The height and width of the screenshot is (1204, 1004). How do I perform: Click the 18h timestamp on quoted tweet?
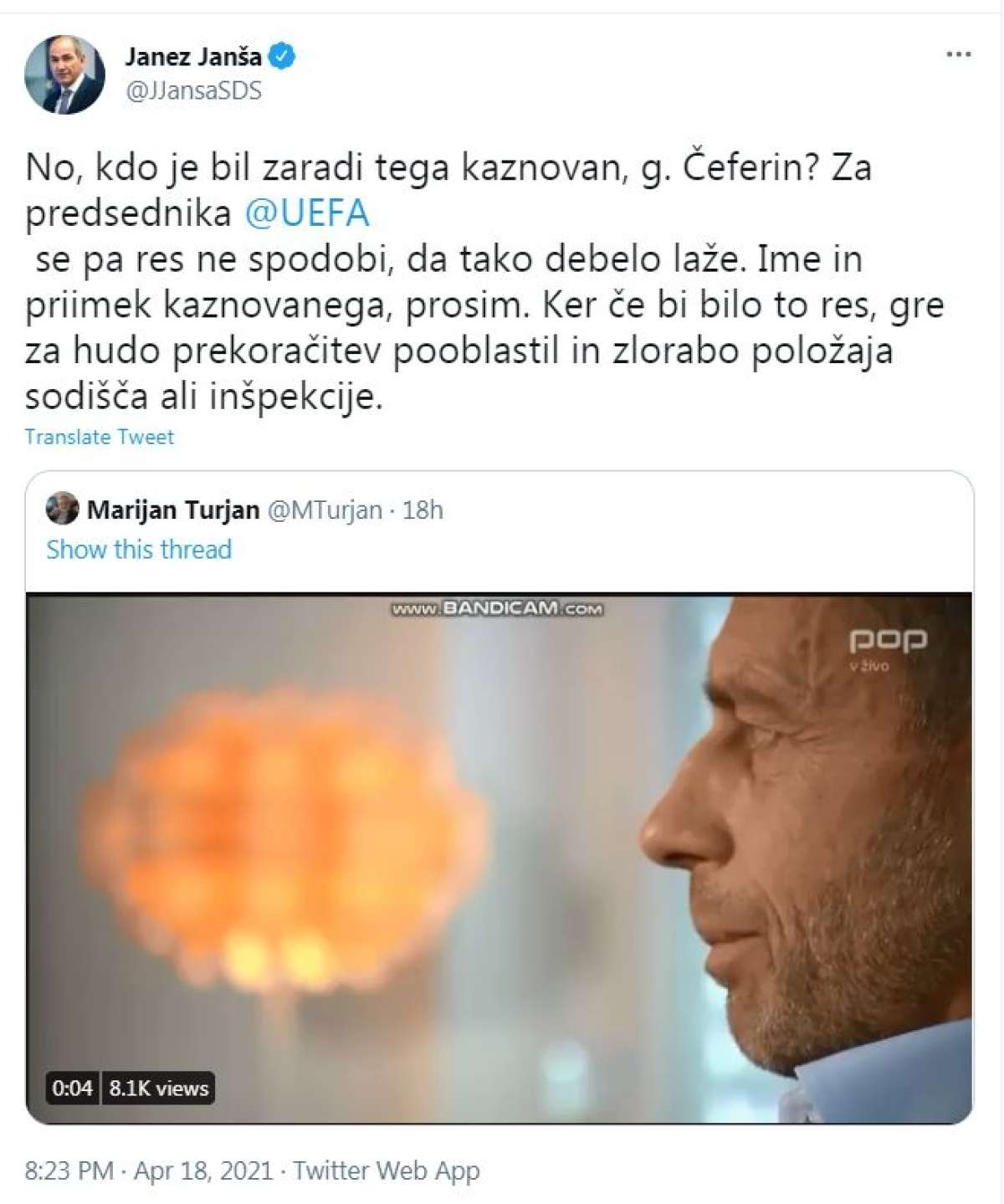[423, 510]
